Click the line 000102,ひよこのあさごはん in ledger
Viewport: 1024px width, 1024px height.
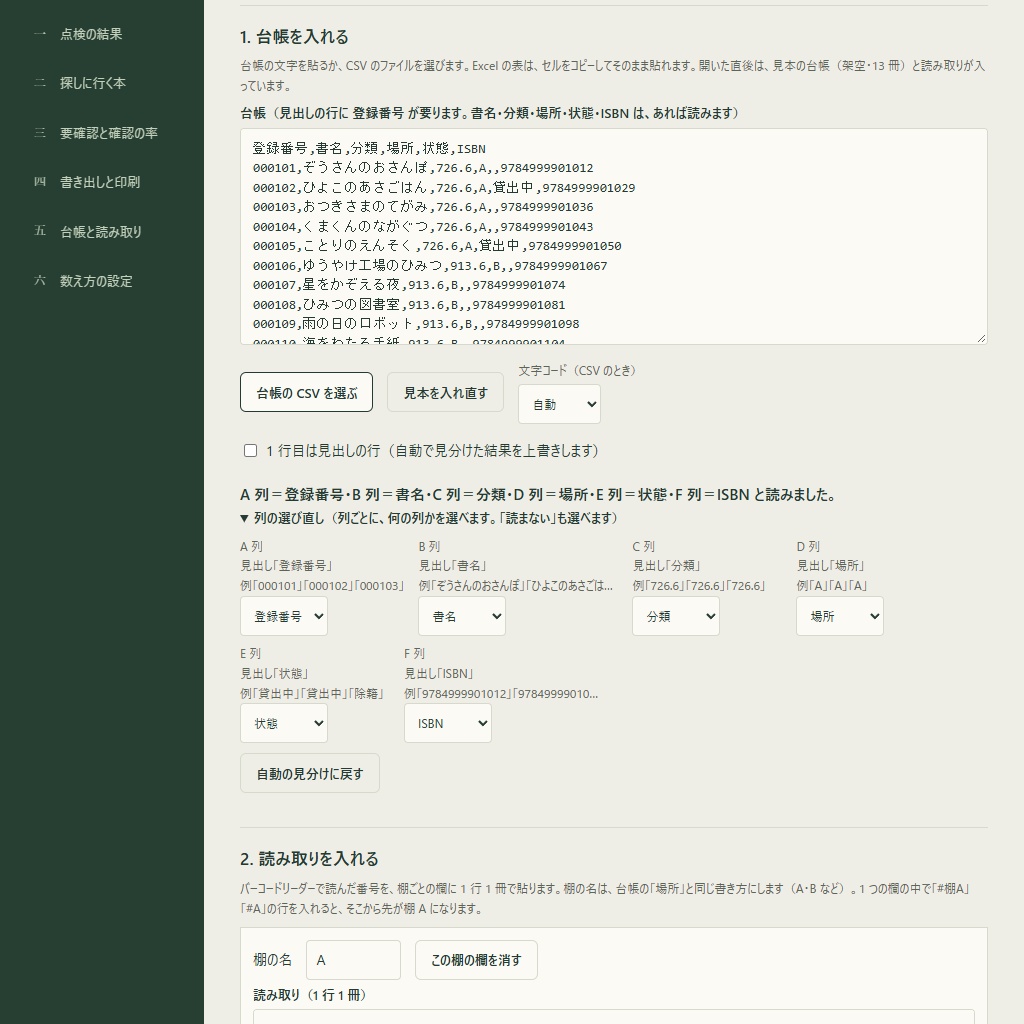(444, 187)
